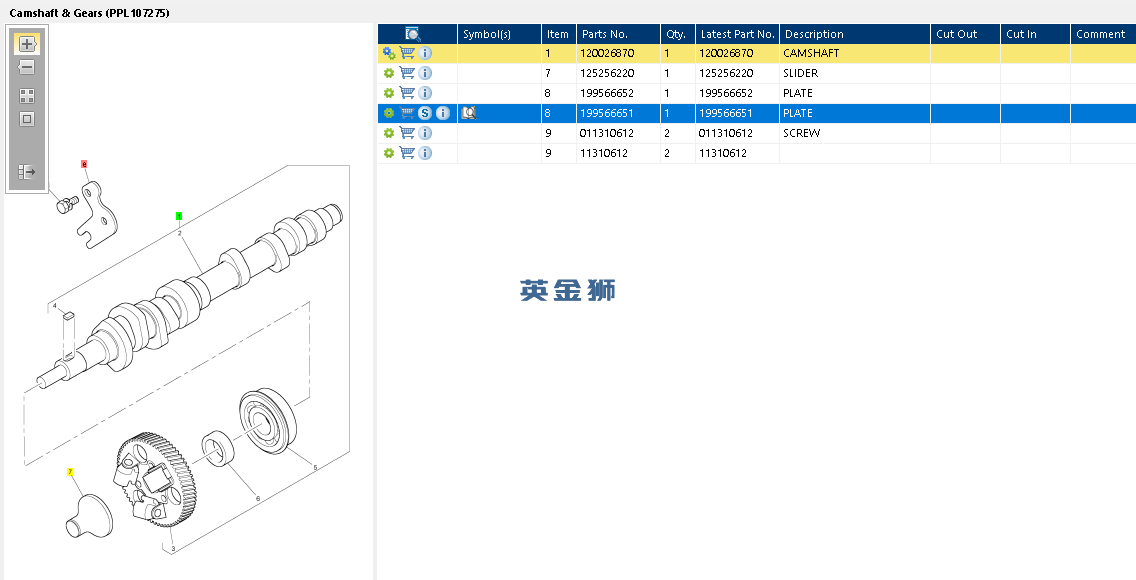Click the Description column header

854,34
